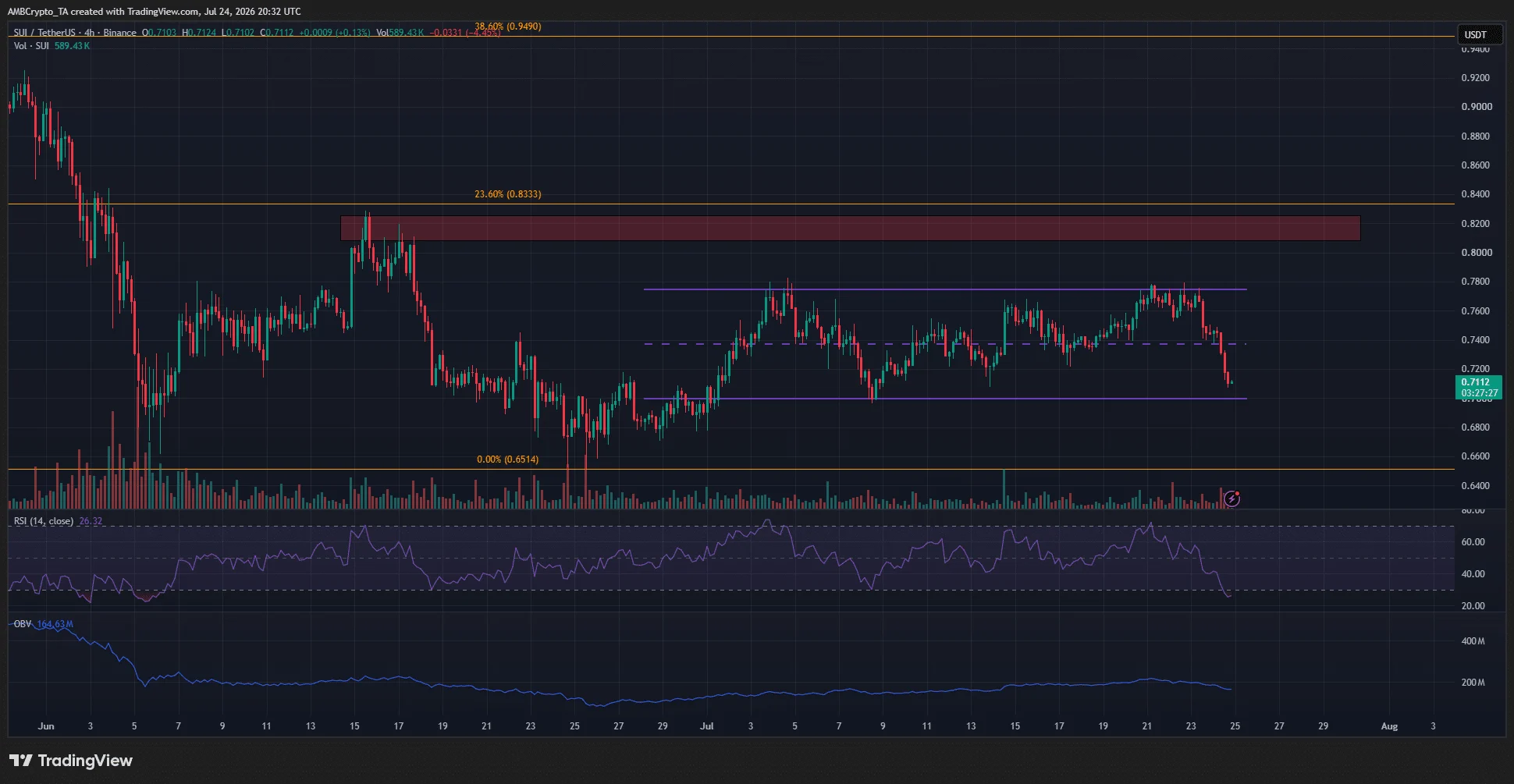
Task: Click the Vol589.43K value in header
Action: 400,33
